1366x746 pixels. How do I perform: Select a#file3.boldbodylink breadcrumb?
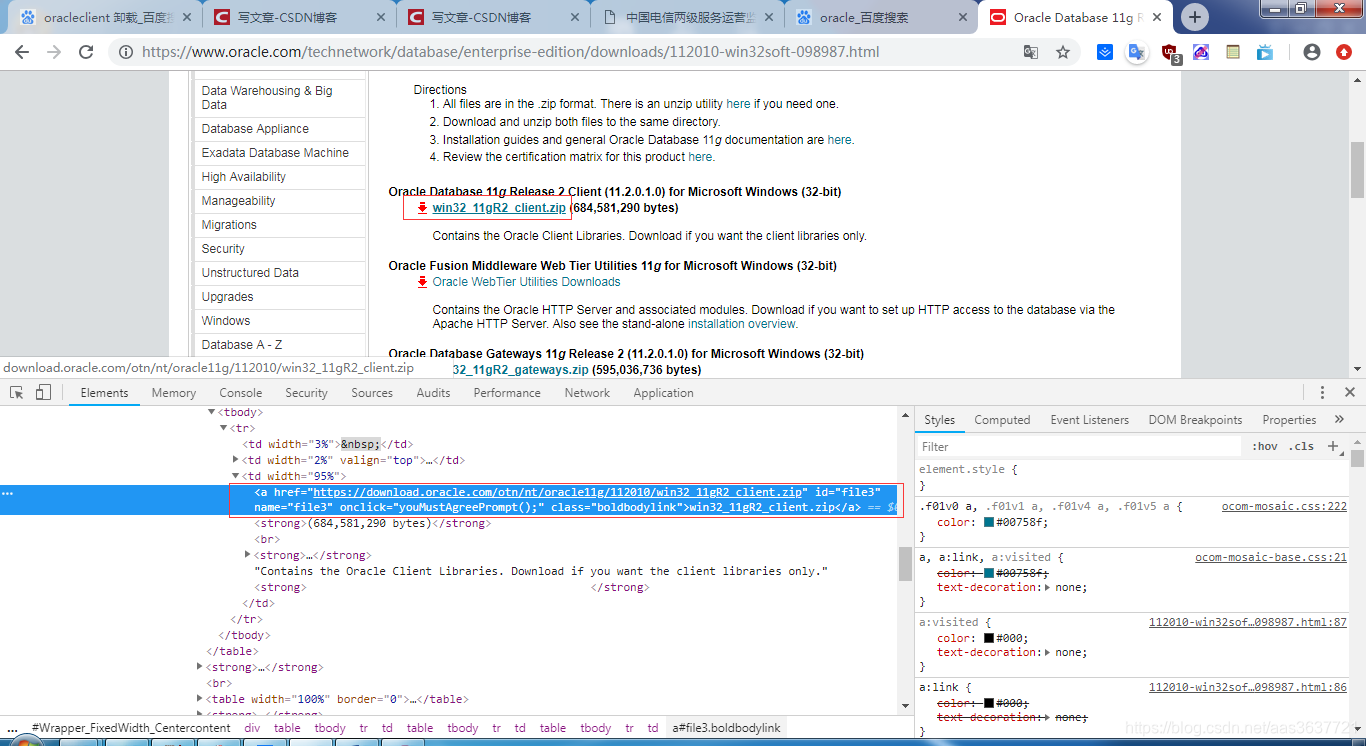tap(727, 728)
